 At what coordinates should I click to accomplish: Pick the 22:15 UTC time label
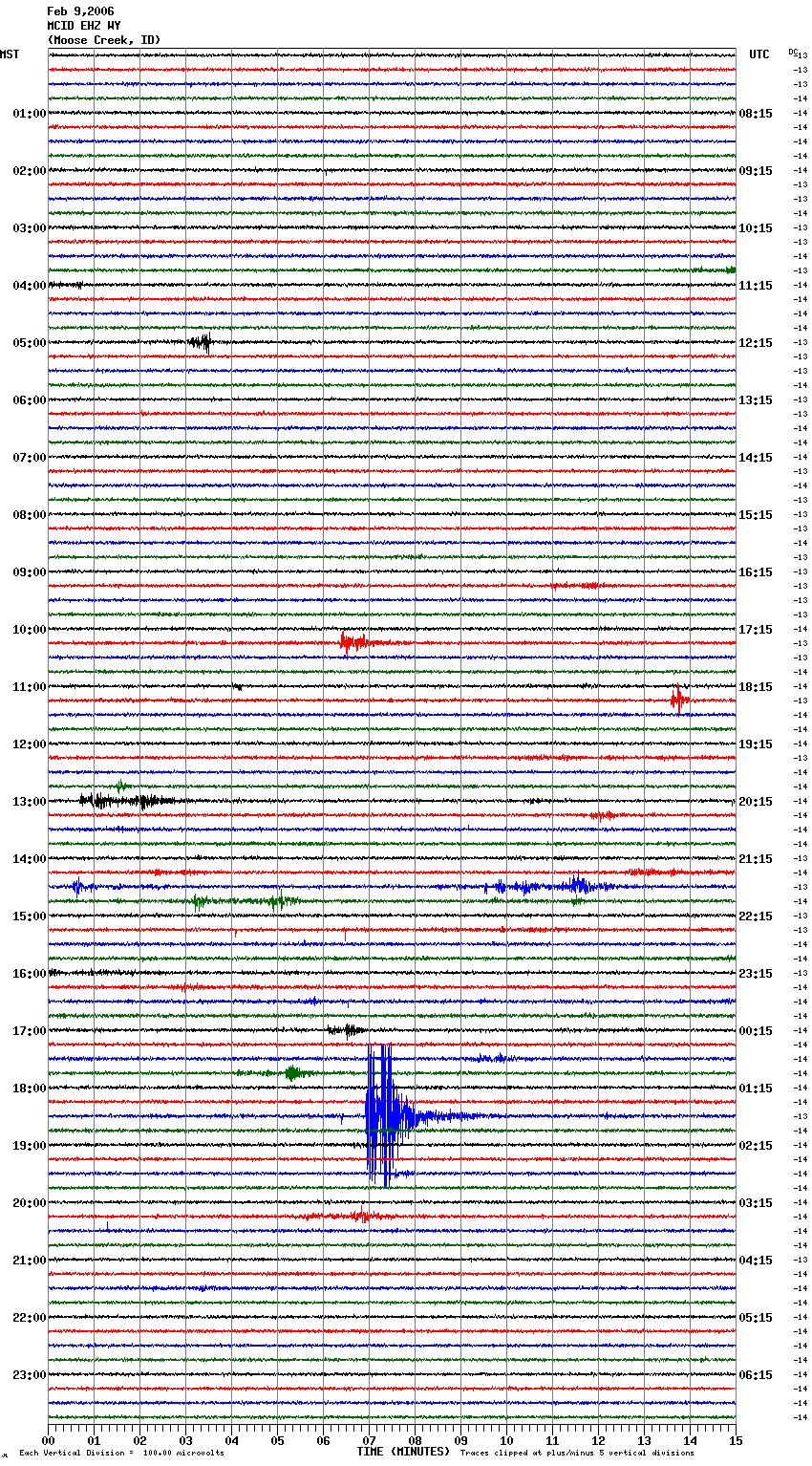pyautogui.click(x=756, y=916)
